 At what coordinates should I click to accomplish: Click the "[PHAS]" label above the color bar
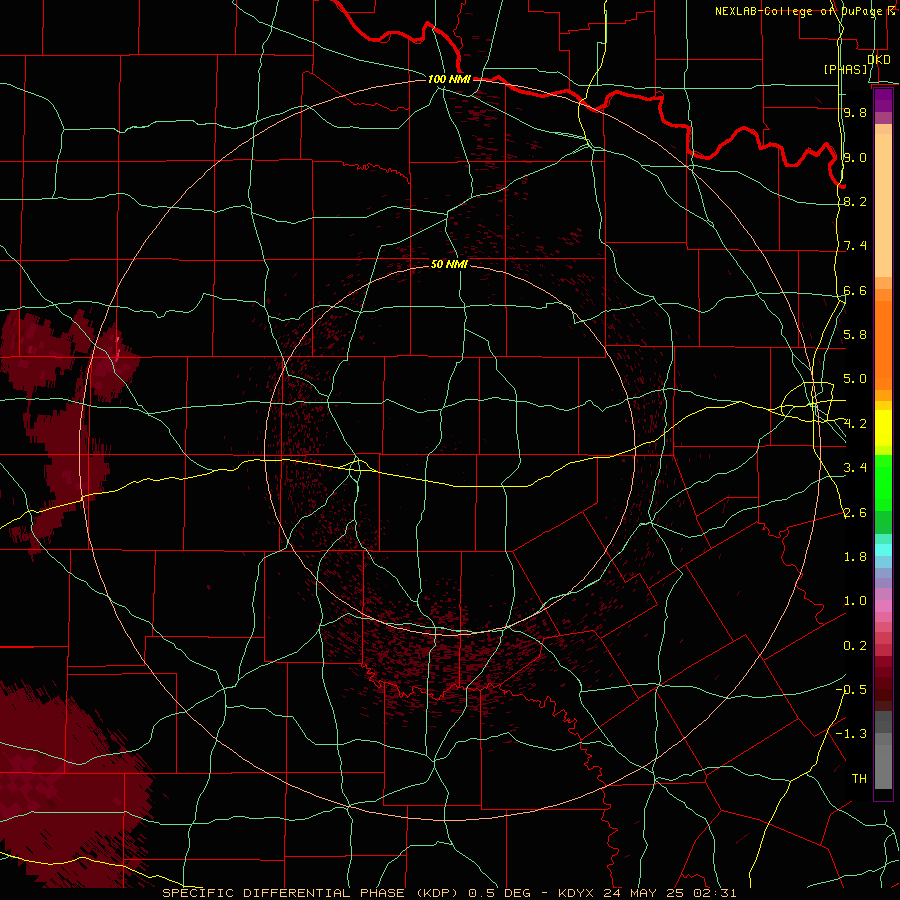(845, 69)
